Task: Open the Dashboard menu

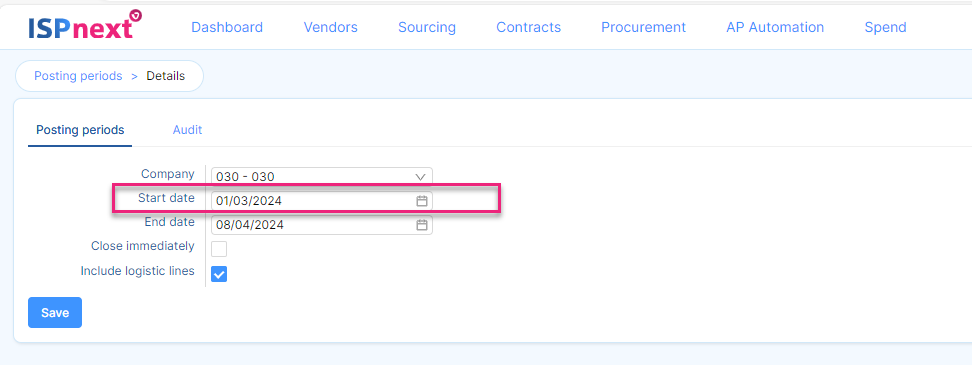Action: (x=227, y=27)
